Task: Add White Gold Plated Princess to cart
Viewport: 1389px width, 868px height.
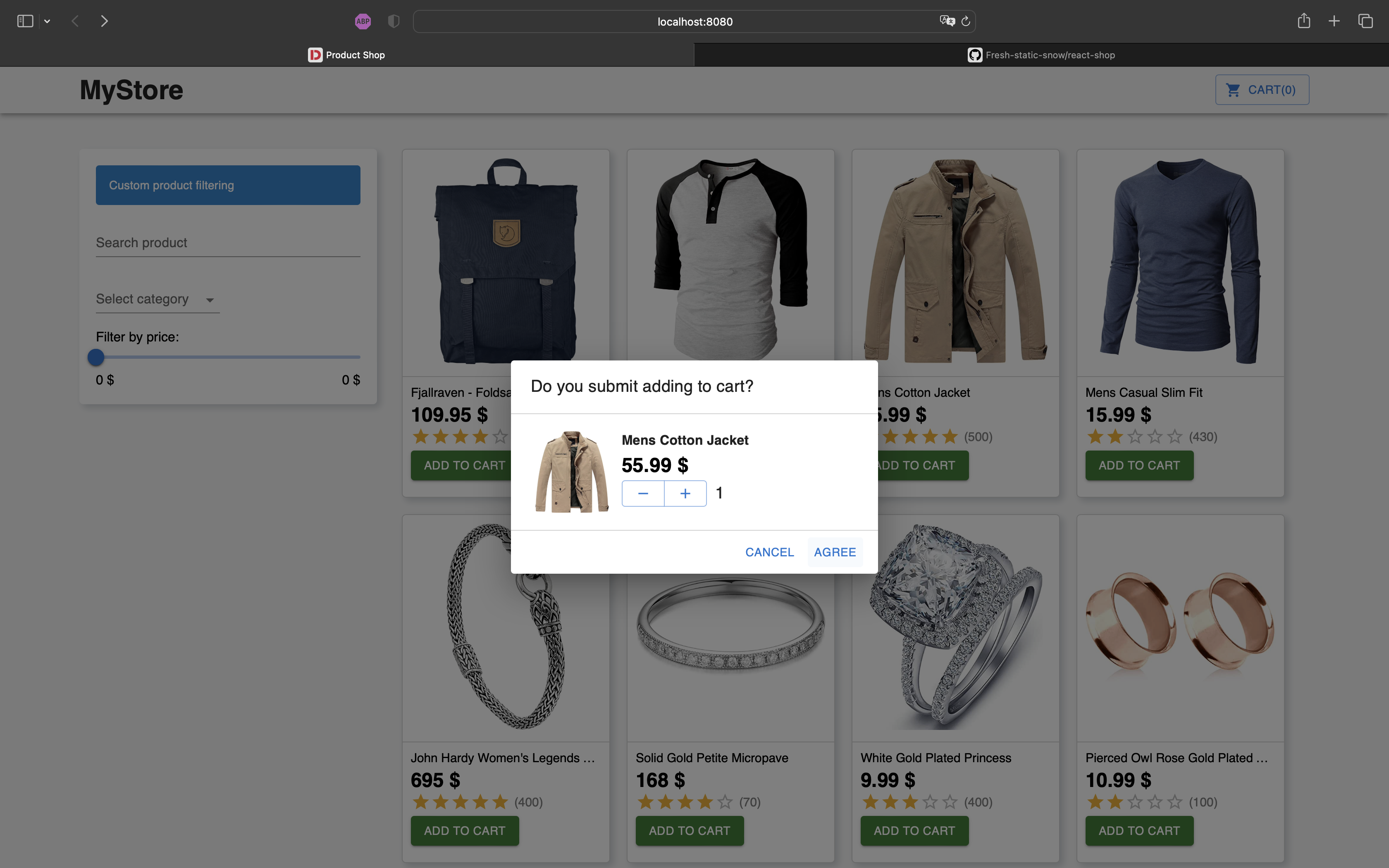Action: tap(914, 831)
